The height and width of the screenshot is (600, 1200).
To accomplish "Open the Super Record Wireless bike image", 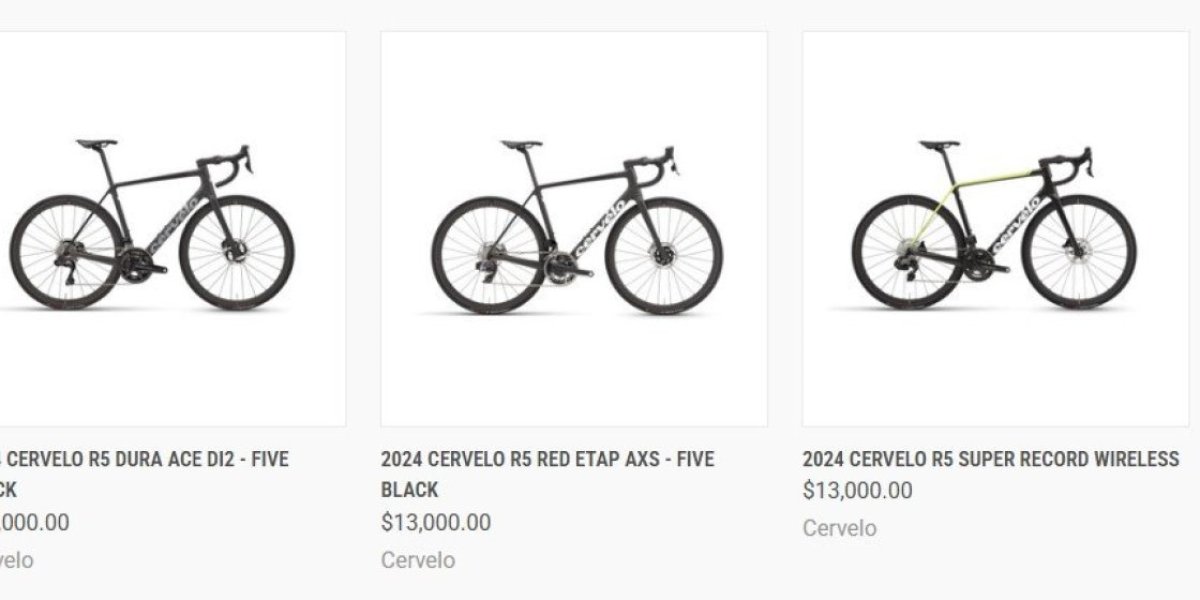I will point(994,228).
